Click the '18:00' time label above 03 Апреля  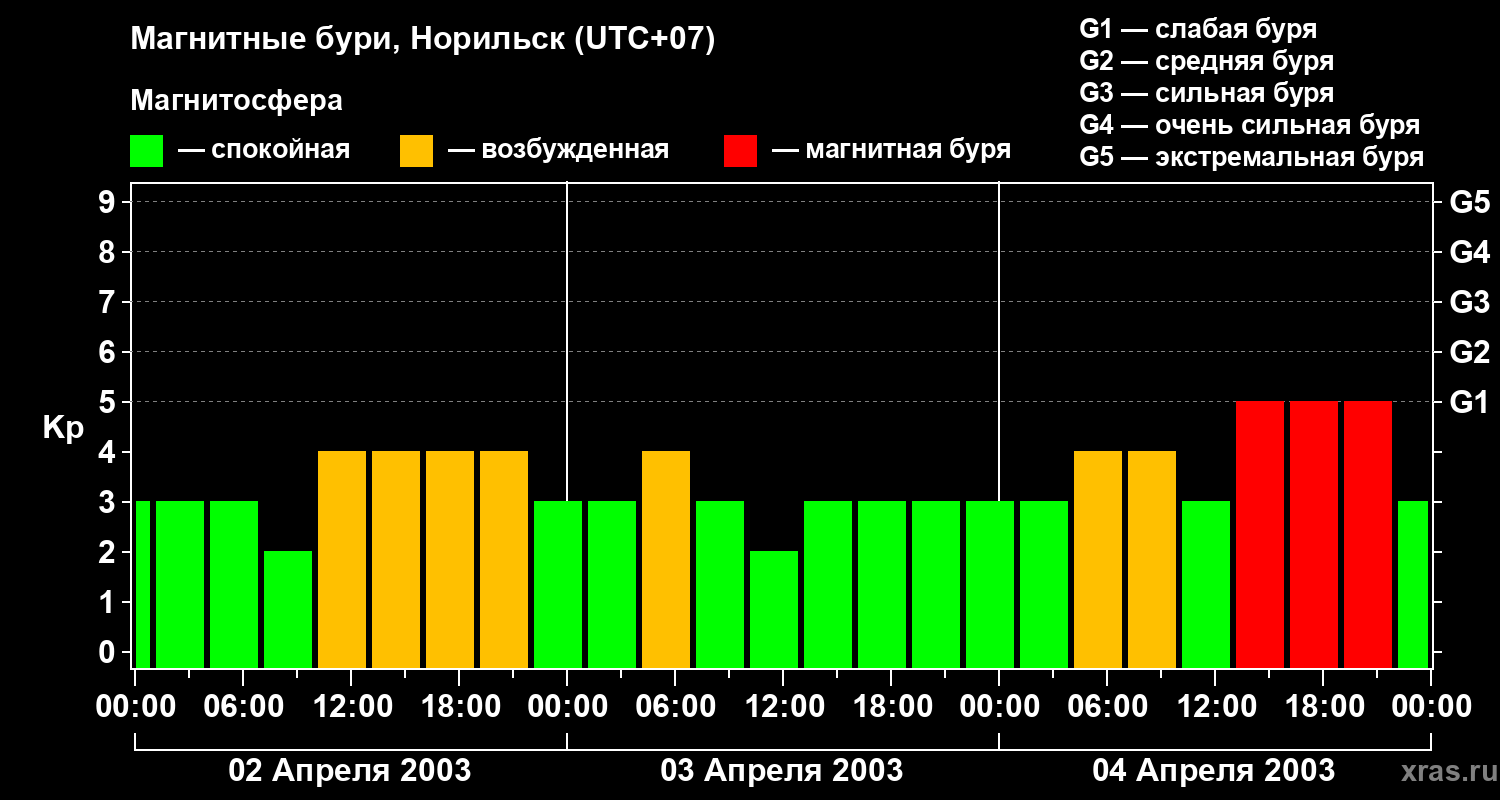point(891,707)
